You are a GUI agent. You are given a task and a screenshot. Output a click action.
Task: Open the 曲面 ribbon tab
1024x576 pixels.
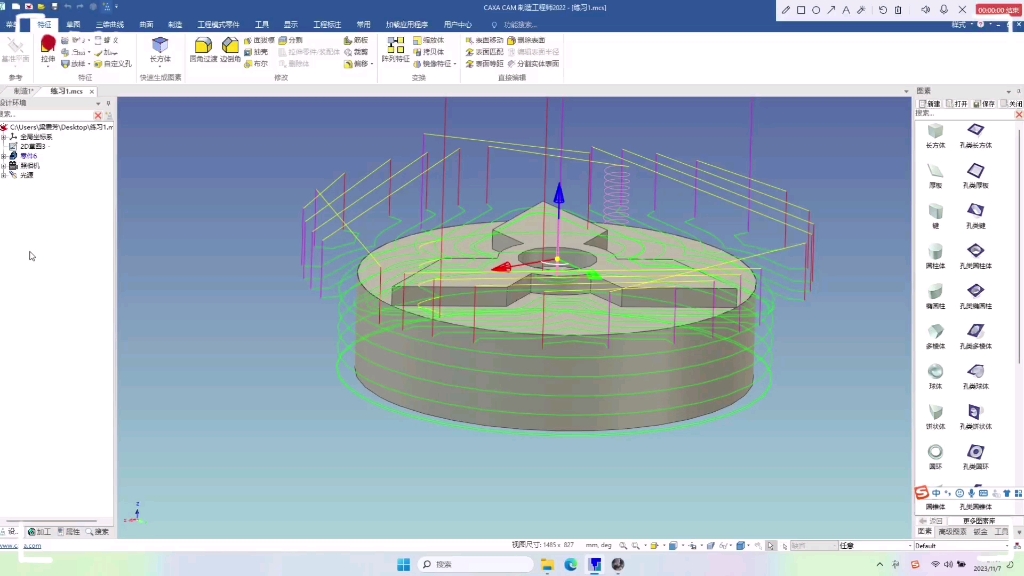(146, 25)
